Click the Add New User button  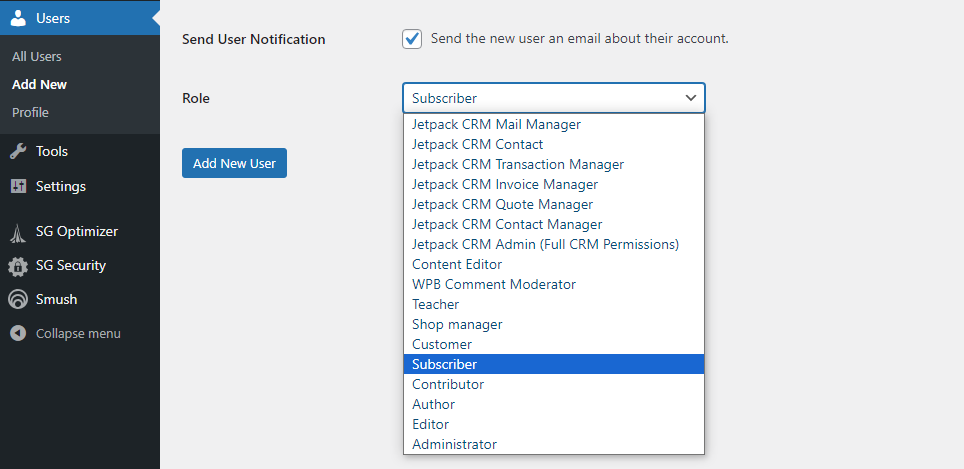tap(234, 164)
